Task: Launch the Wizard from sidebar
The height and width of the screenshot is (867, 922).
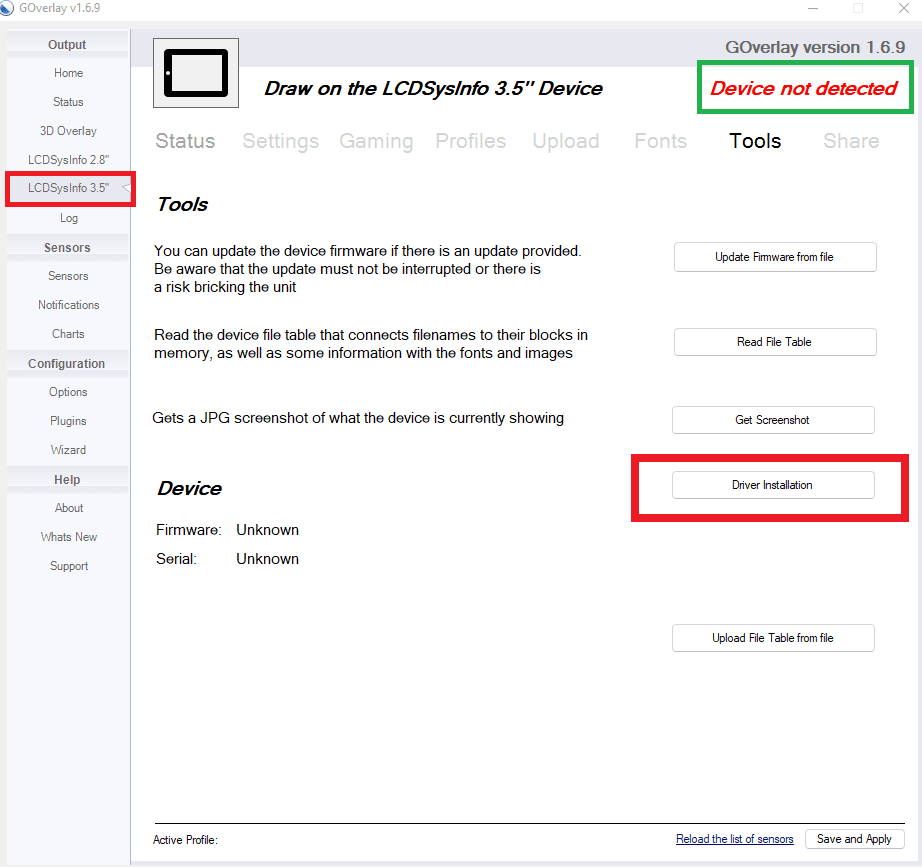Action: click(68, 449)
